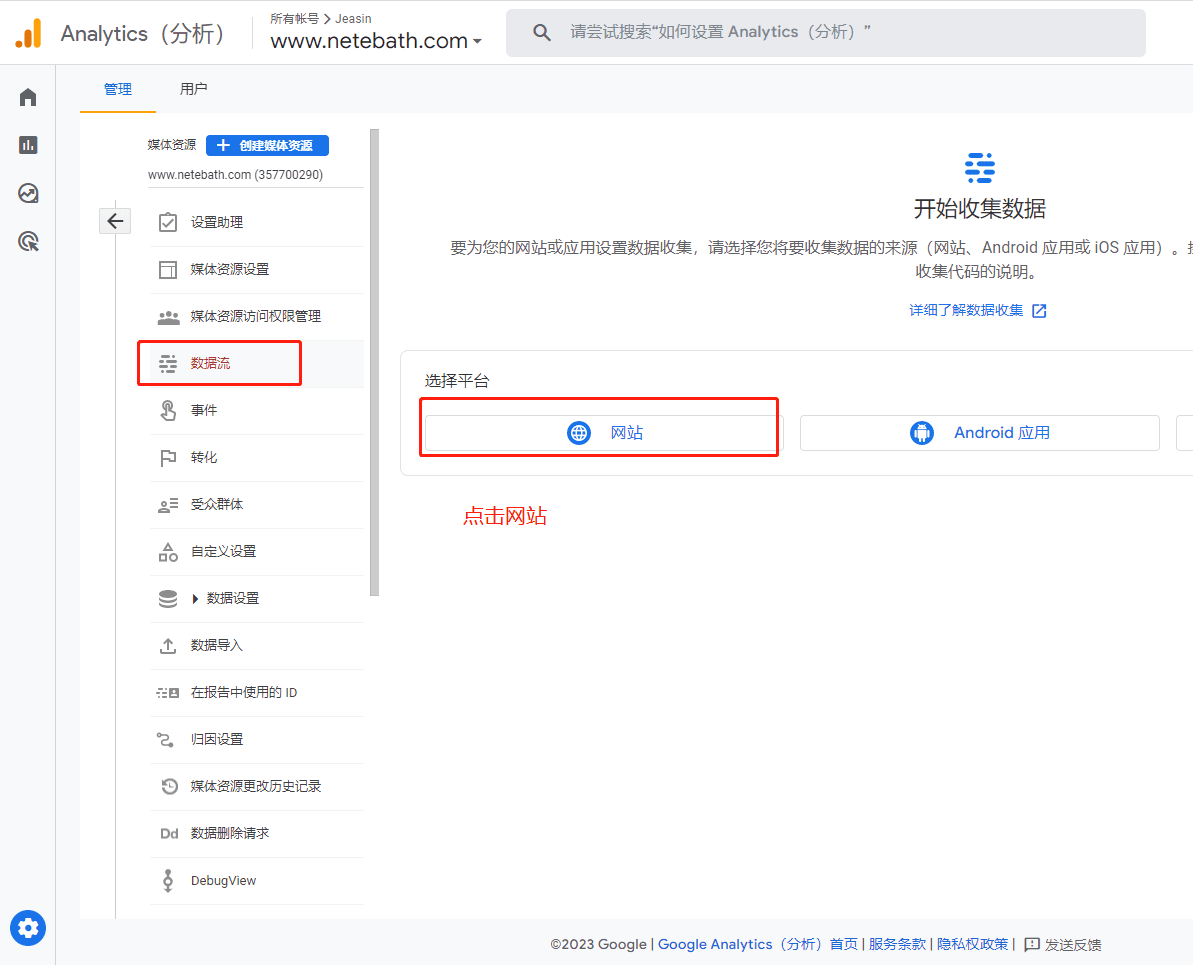
Task: Open 转化 menu item
Action: coord(257,457)
